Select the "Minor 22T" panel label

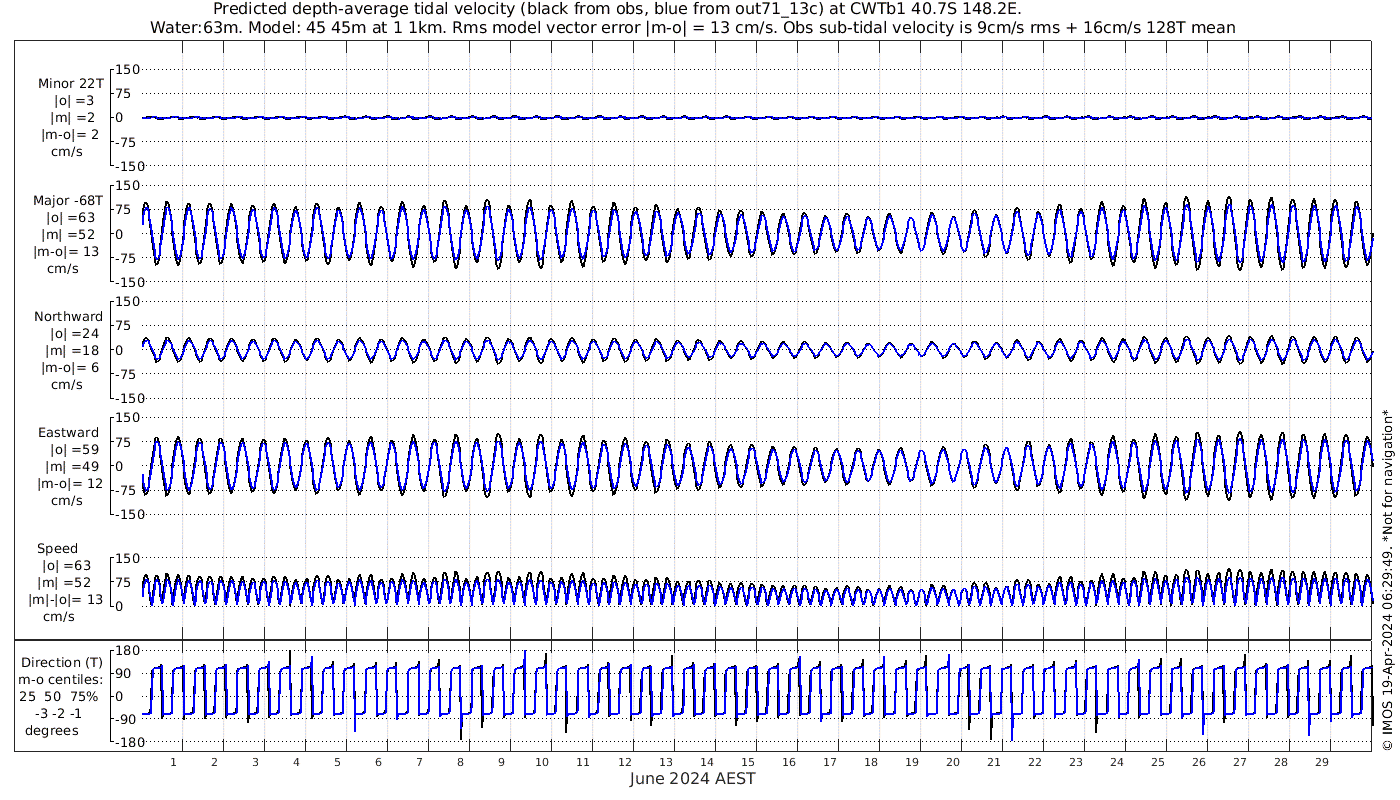(x=70, y=83)
